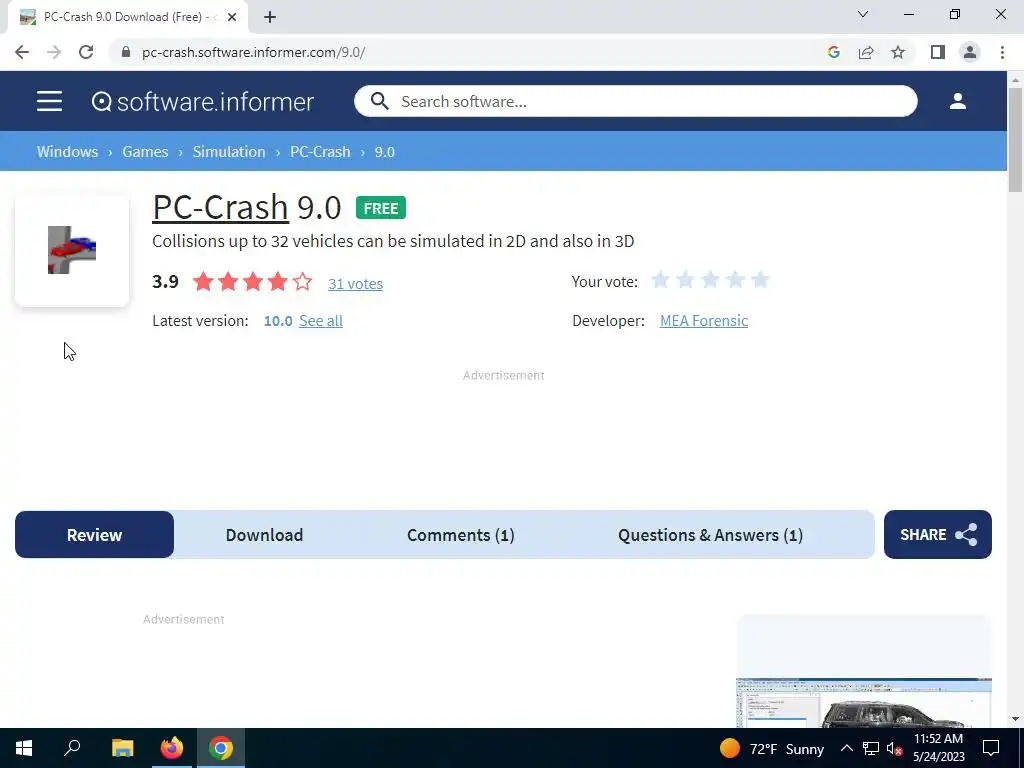1024x768 pixels.
Task: Open Chrome three-dot menu
Action: (1002, 52)
